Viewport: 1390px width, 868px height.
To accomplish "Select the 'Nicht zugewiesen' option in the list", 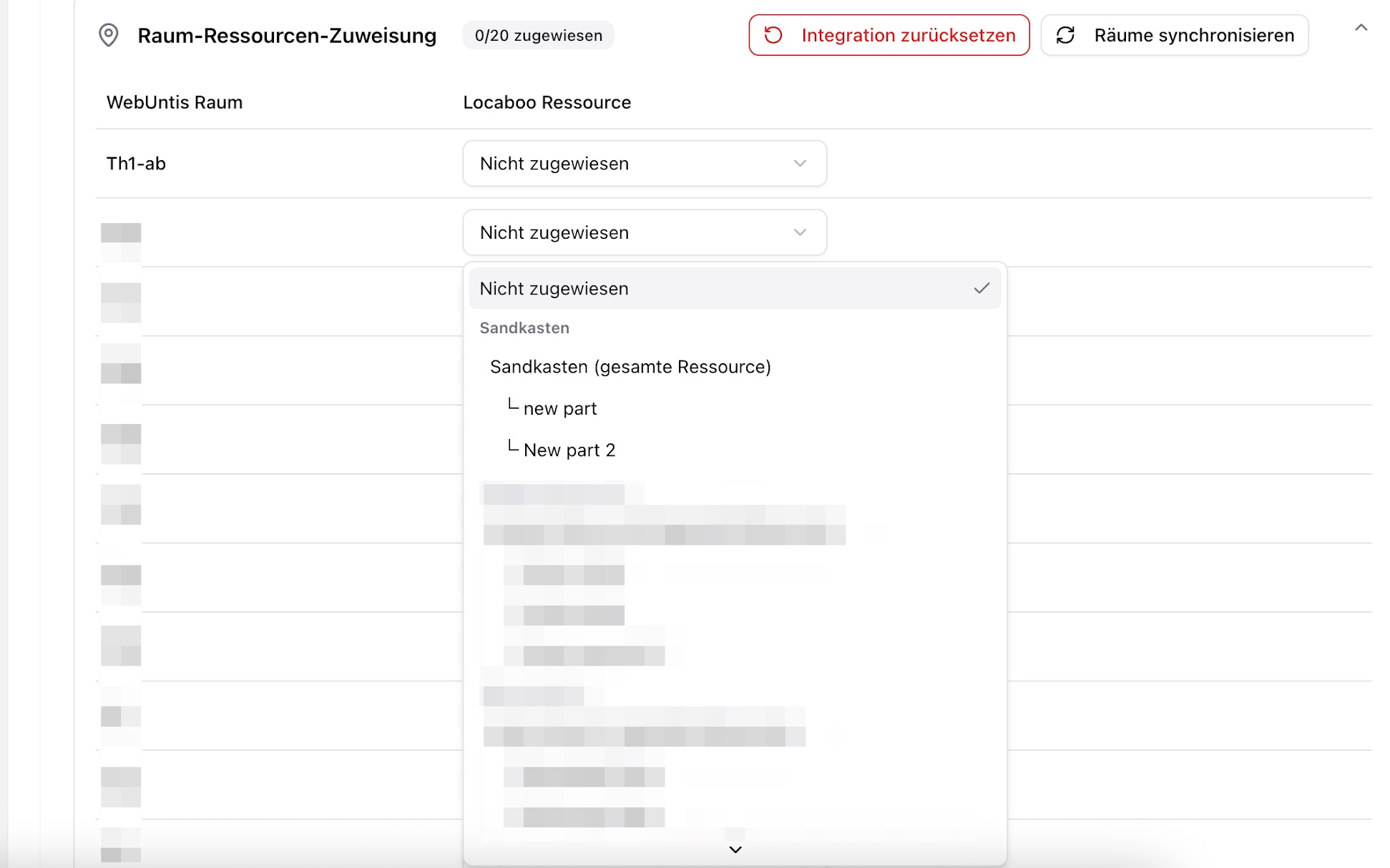I will (x=554, y=289).
